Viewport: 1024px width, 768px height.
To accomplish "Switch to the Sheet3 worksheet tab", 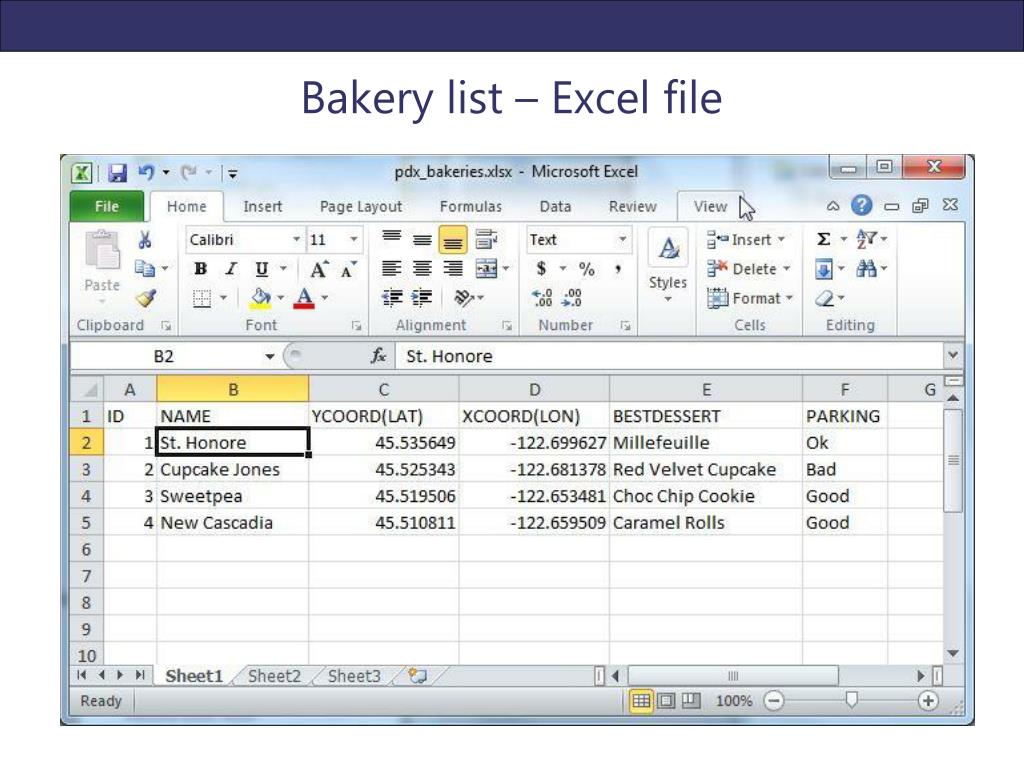I will pos(354,676).
